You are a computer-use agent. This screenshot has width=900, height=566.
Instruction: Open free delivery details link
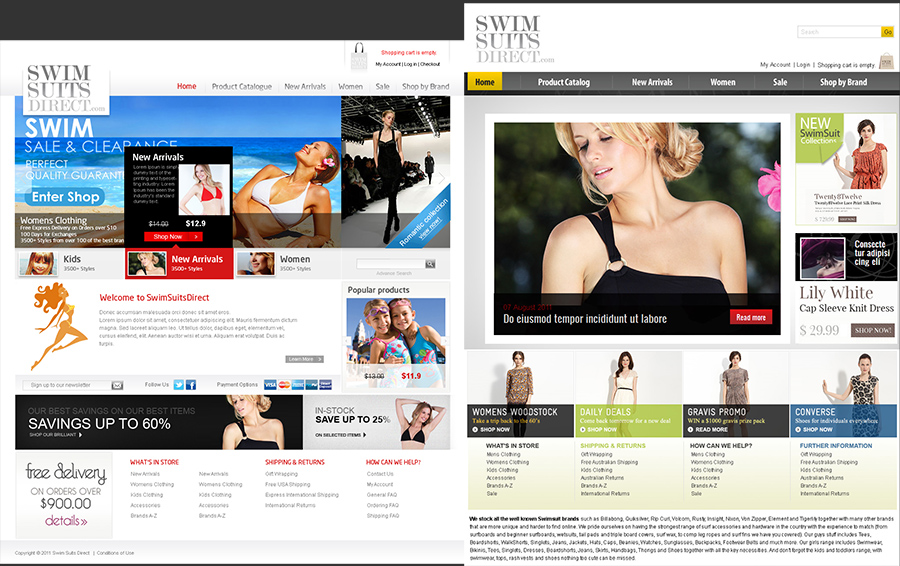66,521
